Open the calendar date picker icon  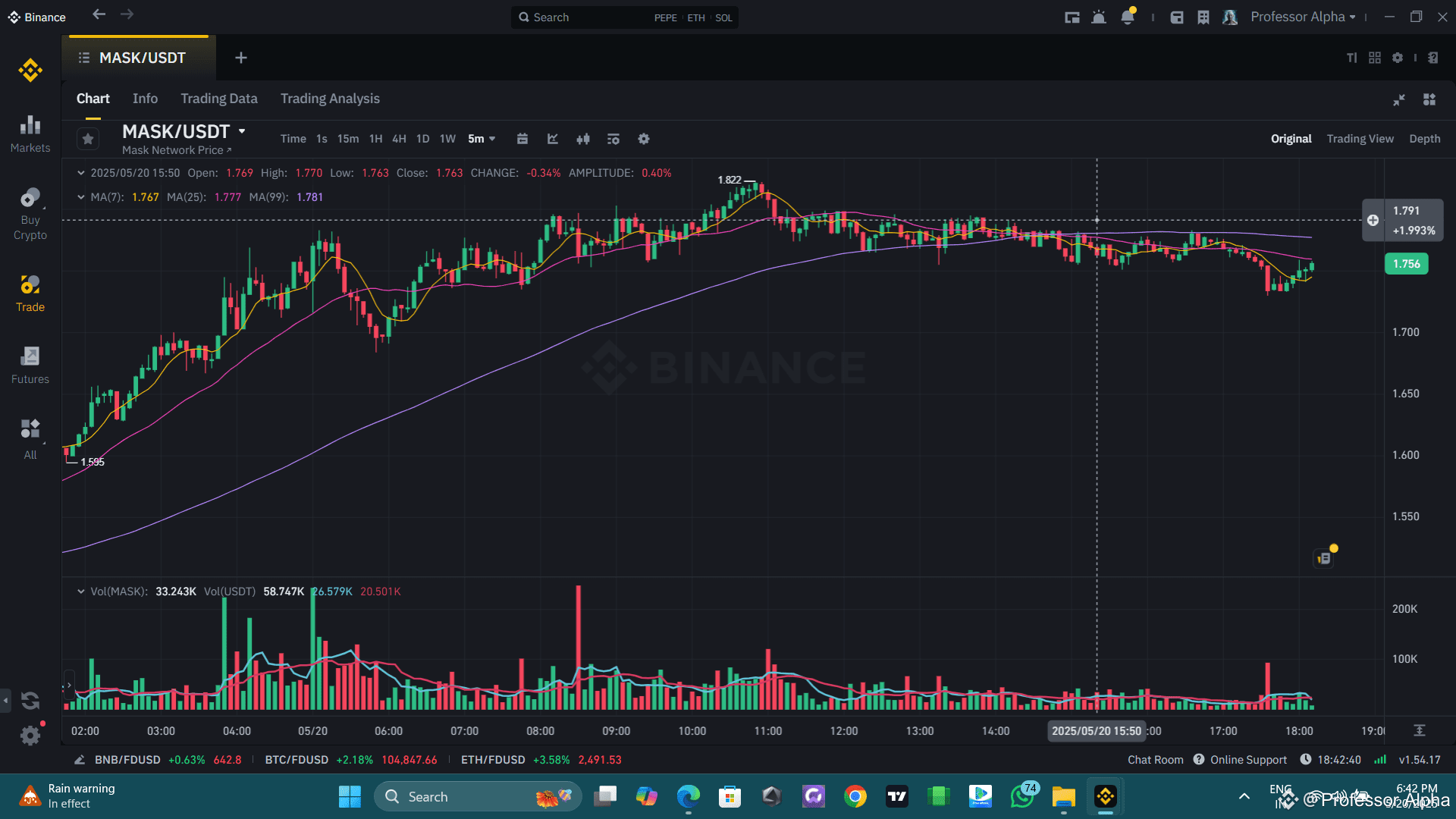tap(522, 139)
